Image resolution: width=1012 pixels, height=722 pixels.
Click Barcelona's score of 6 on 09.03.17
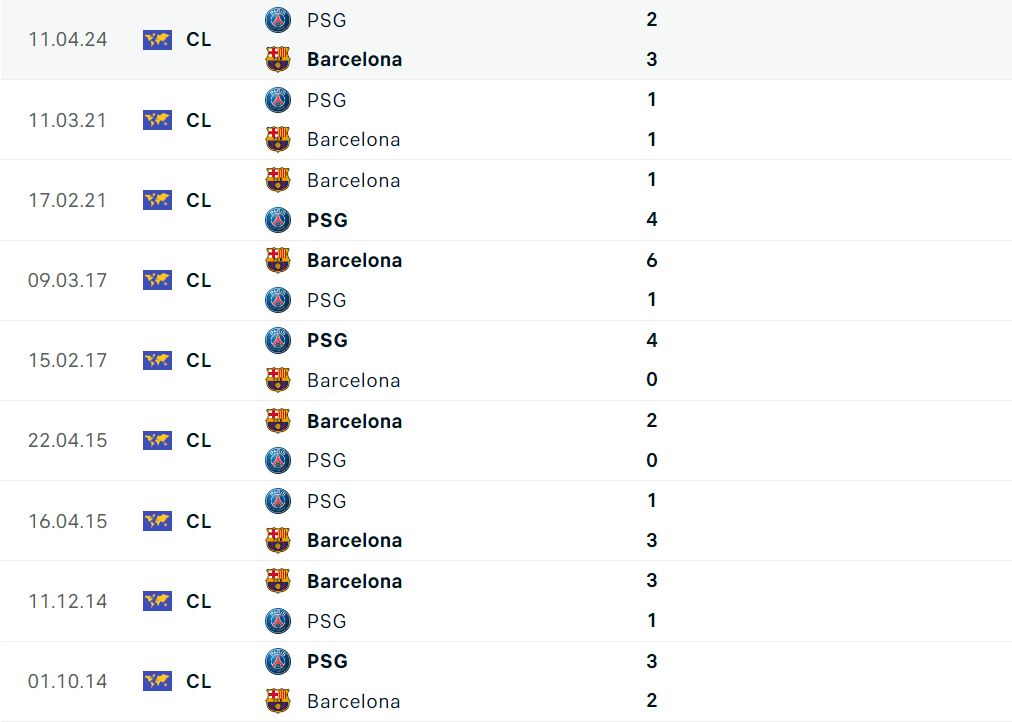tap(652, 260)
